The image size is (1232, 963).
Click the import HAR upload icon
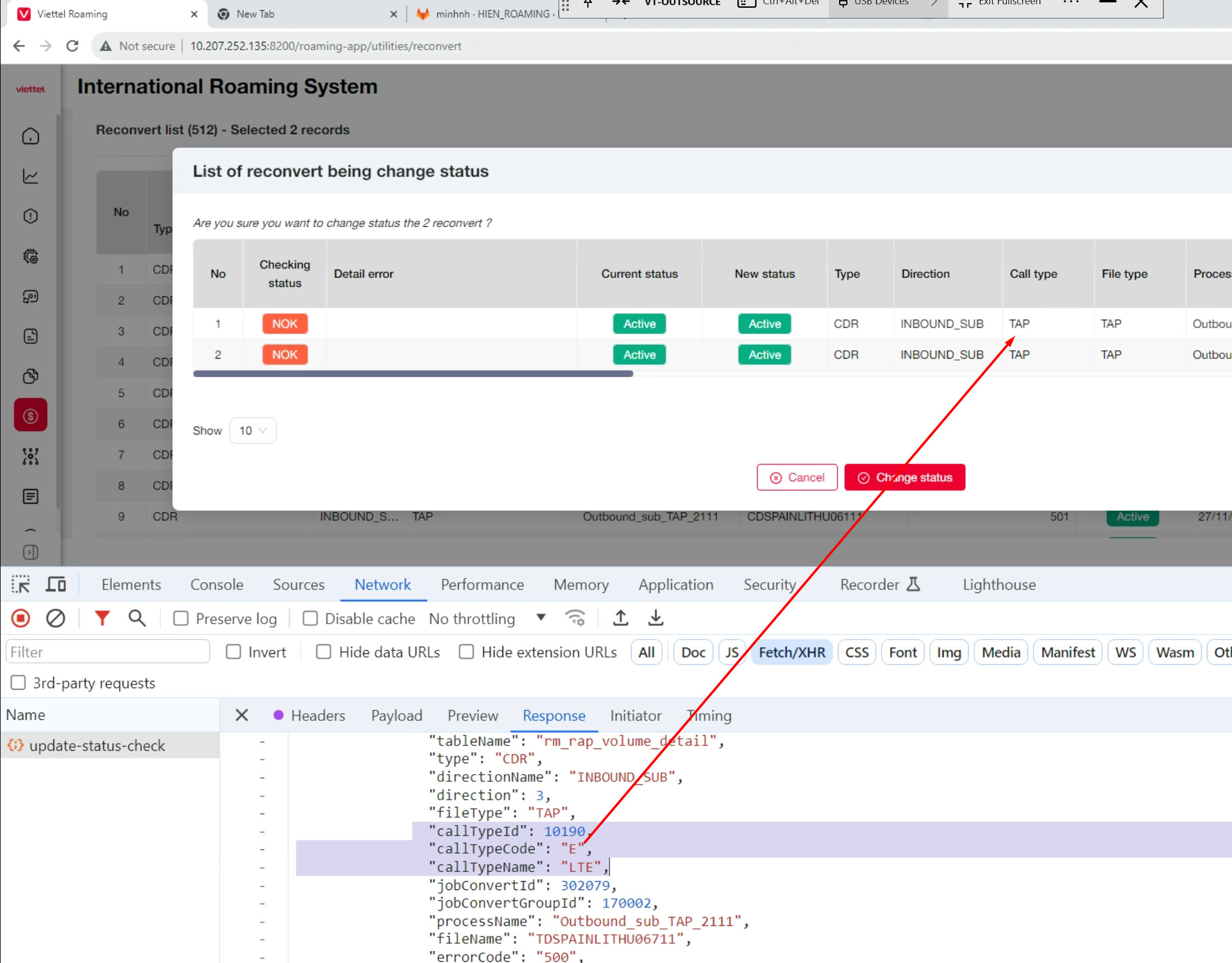621,618
